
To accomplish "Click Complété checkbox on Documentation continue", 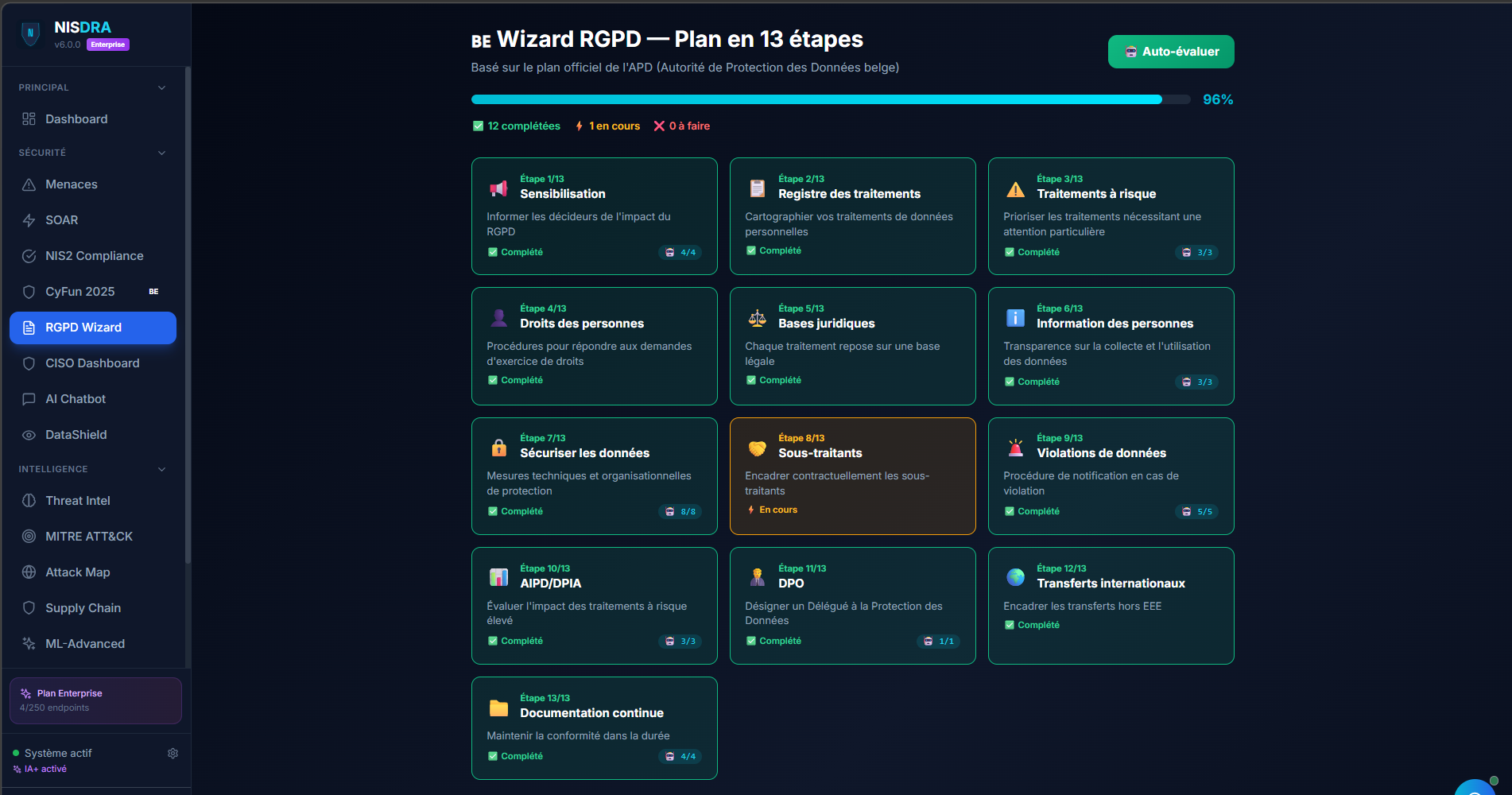I will point(492,756).
